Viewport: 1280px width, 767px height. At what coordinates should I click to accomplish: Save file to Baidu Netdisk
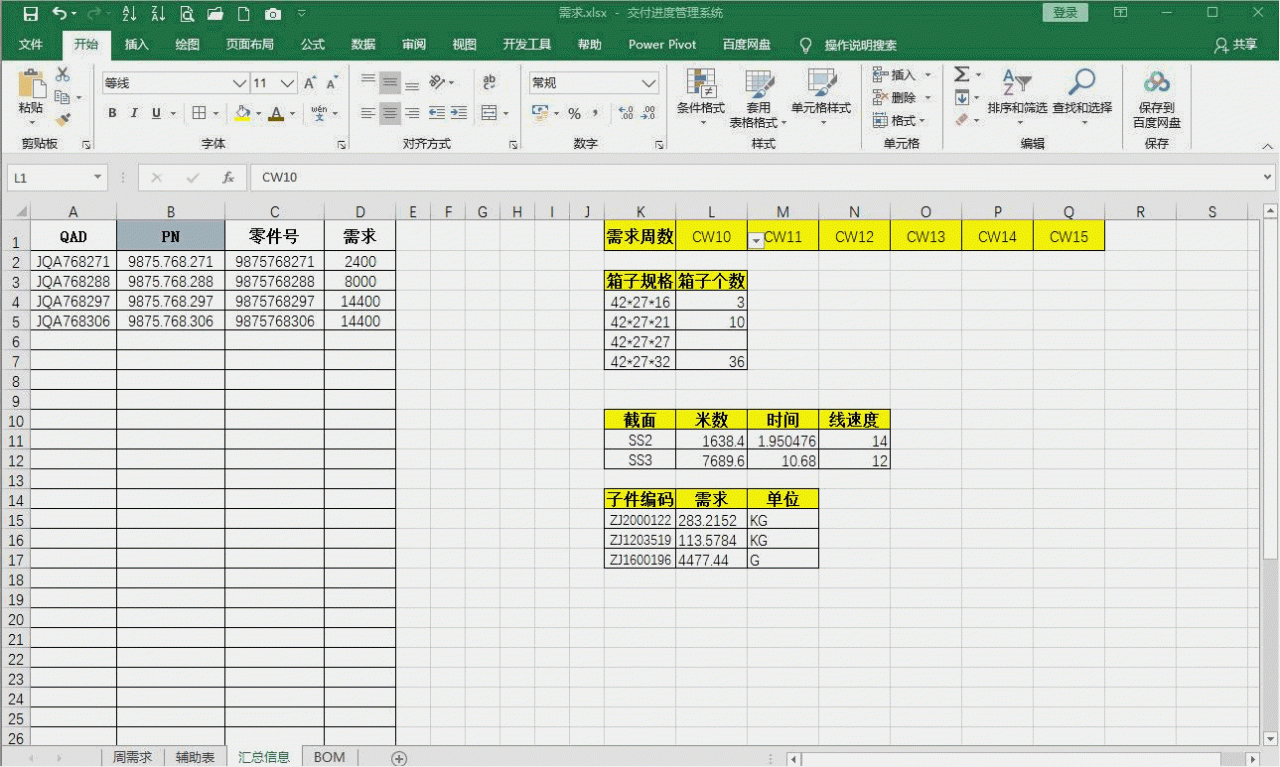click(x=1156, y=97)
